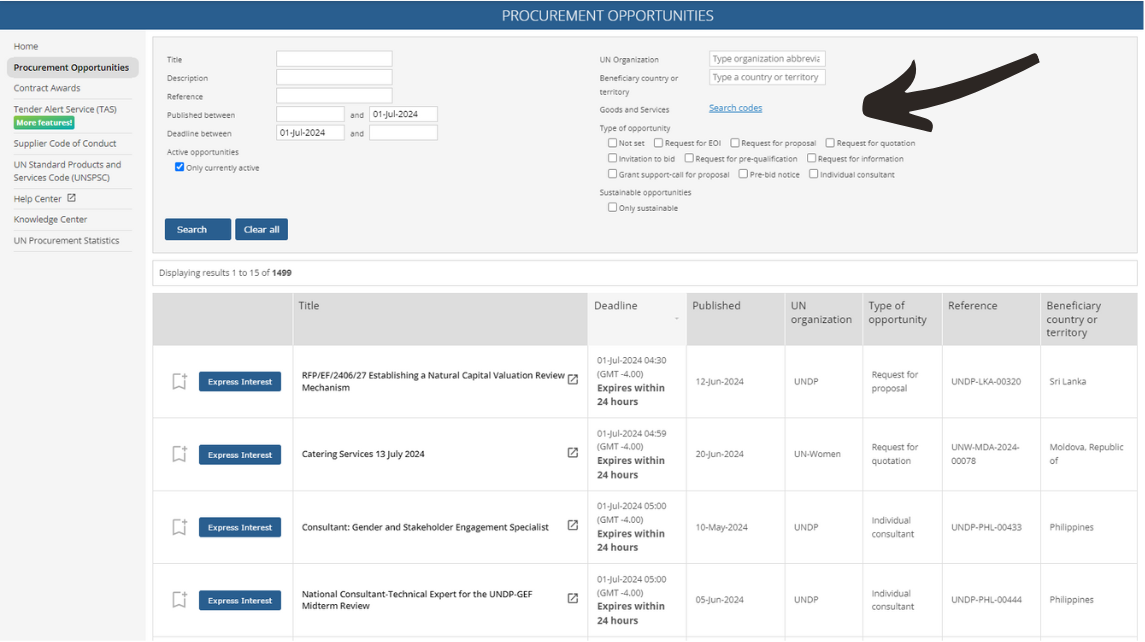This screenshot has height=642, width=1145.
Task: Click Published between end date 01-Jul-2024
Action: coord(403,114)
